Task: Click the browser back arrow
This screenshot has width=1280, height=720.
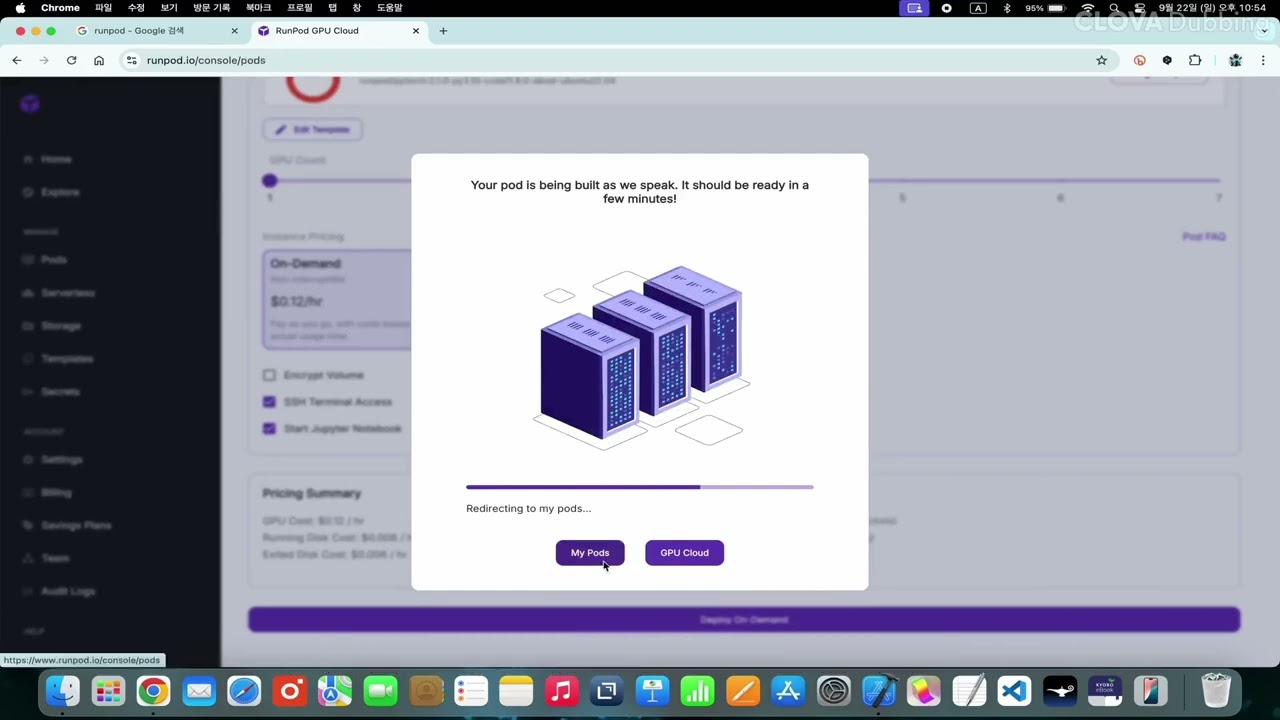Action: pyautogui.click(x=17, y=60)
